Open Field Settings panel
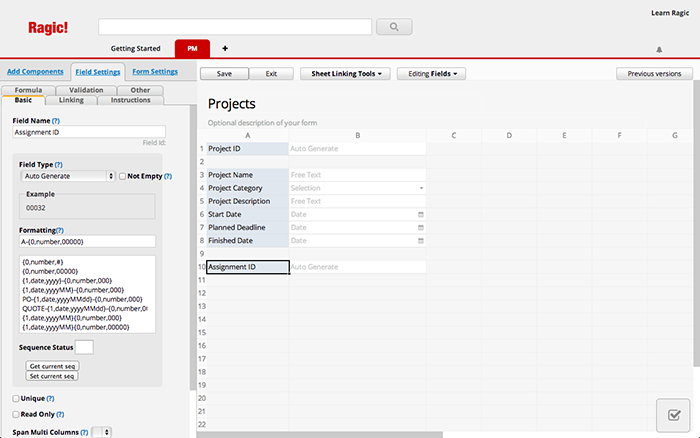Viewport: 700px width, 438px height. pos(98,72)
